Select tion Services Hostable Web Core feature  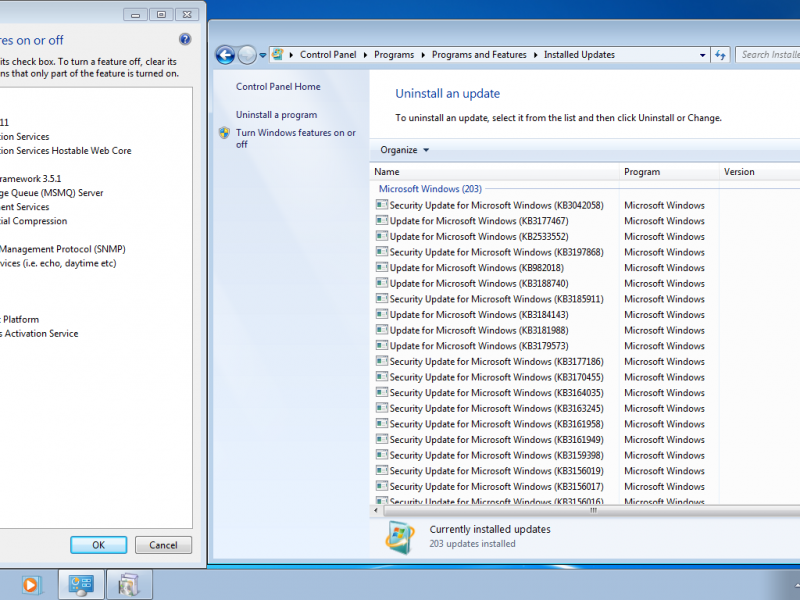[65, 151]
